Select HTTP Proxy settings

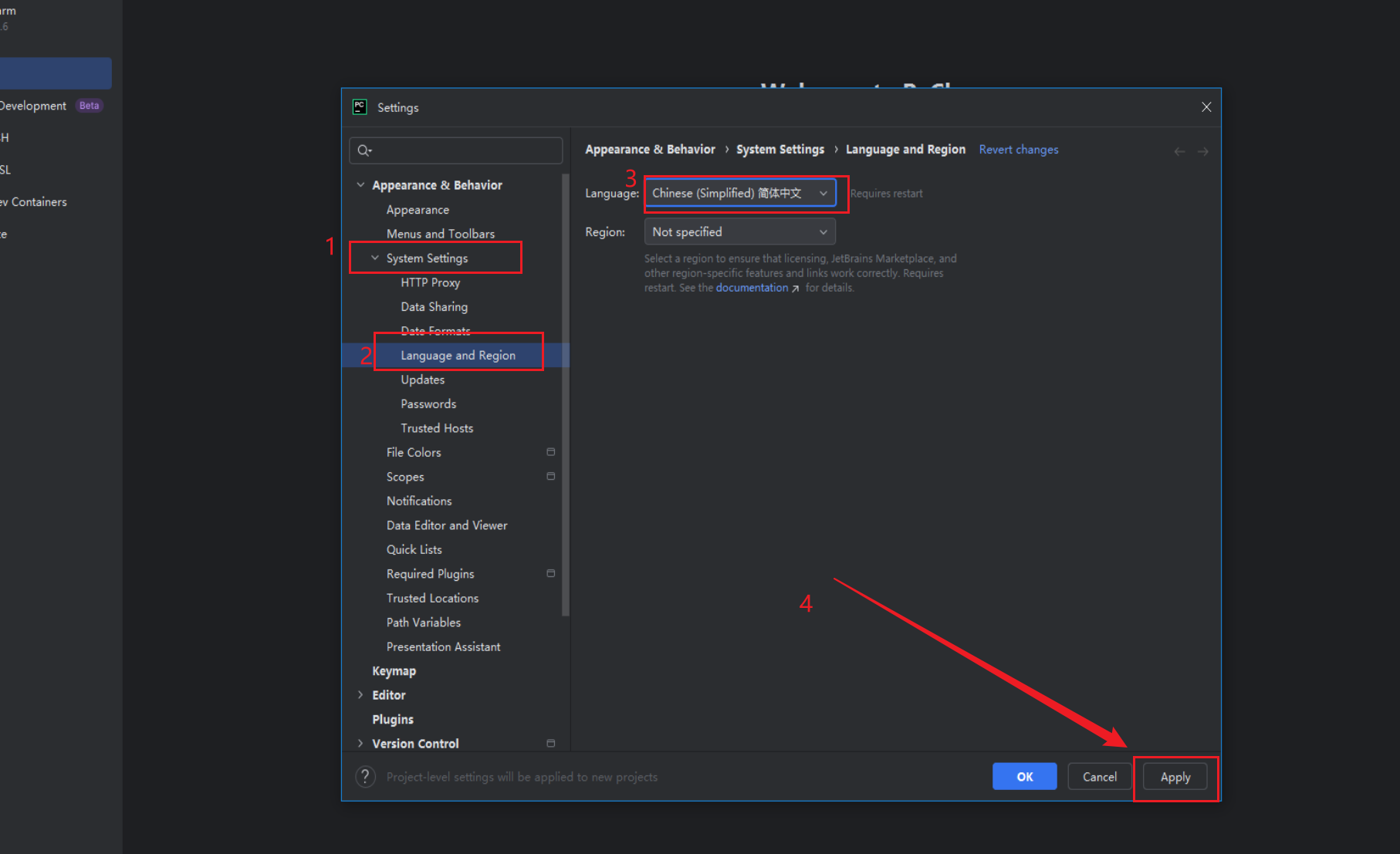431,282
